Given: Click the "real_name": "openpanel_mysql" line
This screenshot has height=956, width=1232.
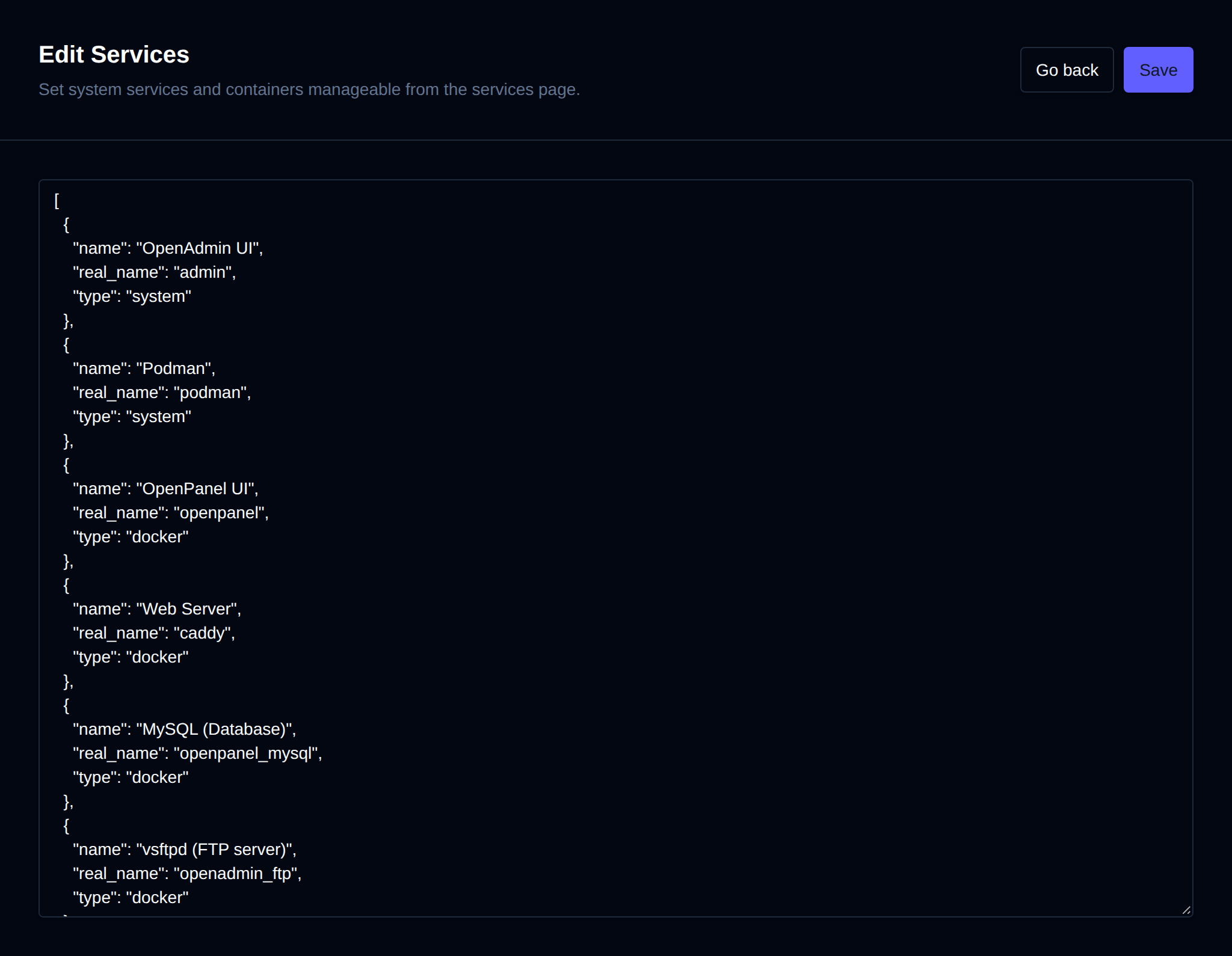Looking at the screenshot, I should point(197,753).
